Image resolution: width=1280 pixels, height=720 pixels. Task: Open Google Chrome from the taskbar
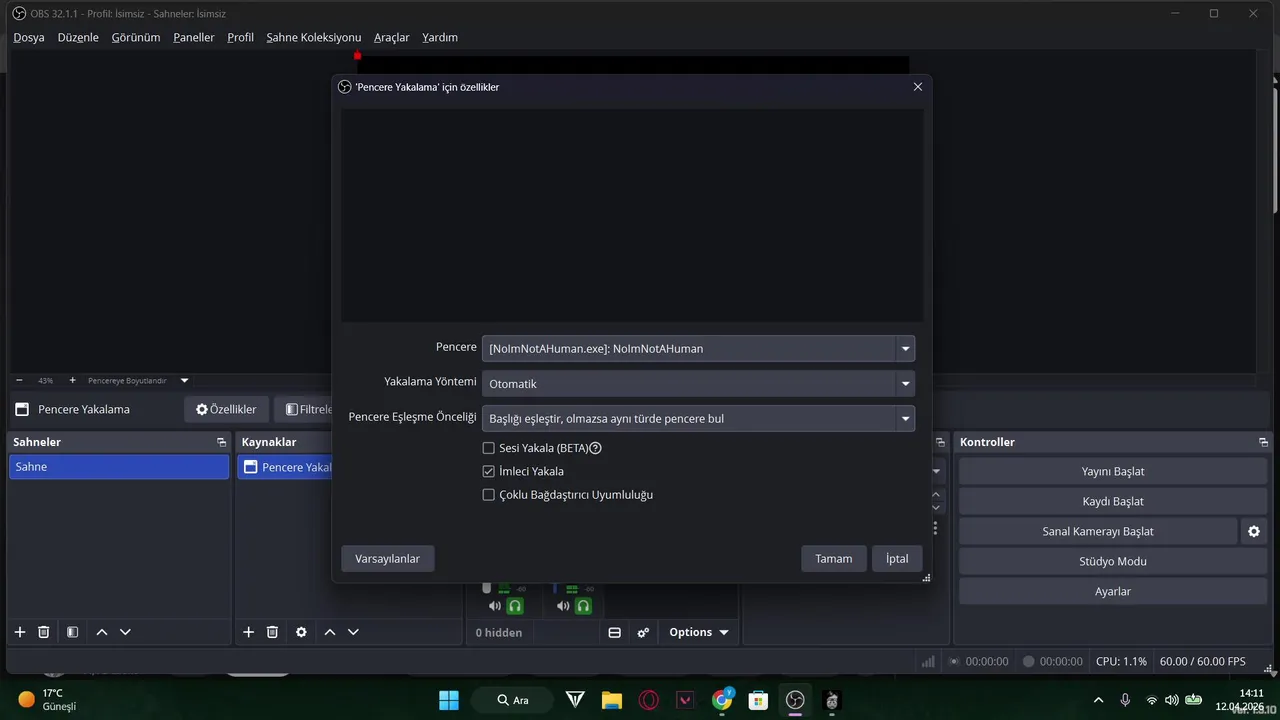722,700
